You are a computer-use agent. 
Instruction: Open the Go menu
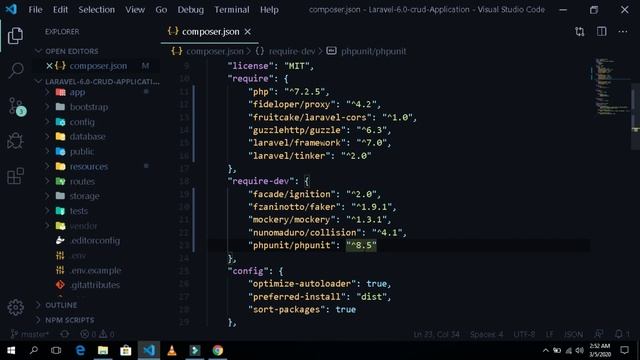coord(161,9)
